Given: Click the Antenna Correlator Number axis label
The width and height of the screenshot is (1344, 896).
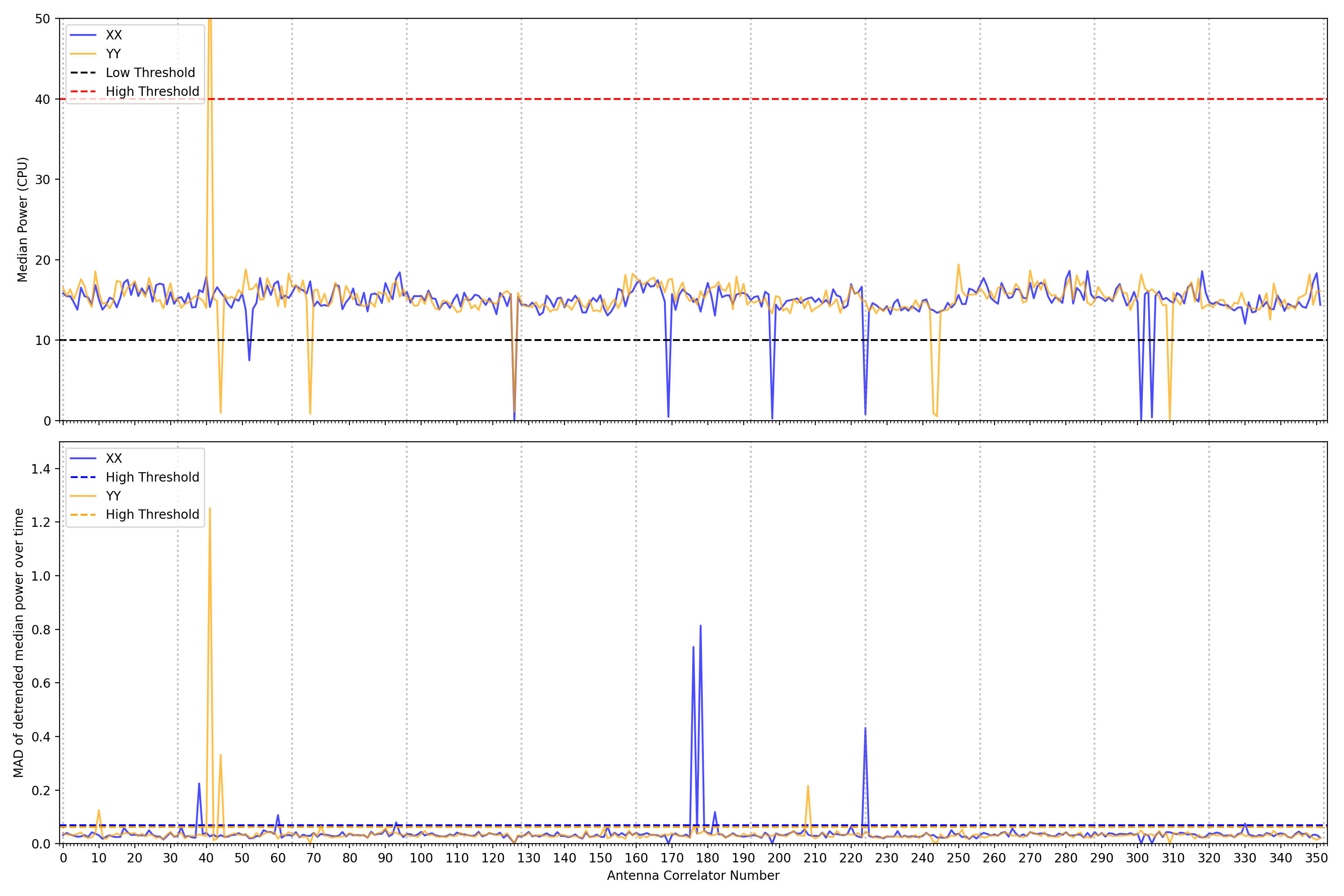Looking at the screenshot, I should [693, 875].
